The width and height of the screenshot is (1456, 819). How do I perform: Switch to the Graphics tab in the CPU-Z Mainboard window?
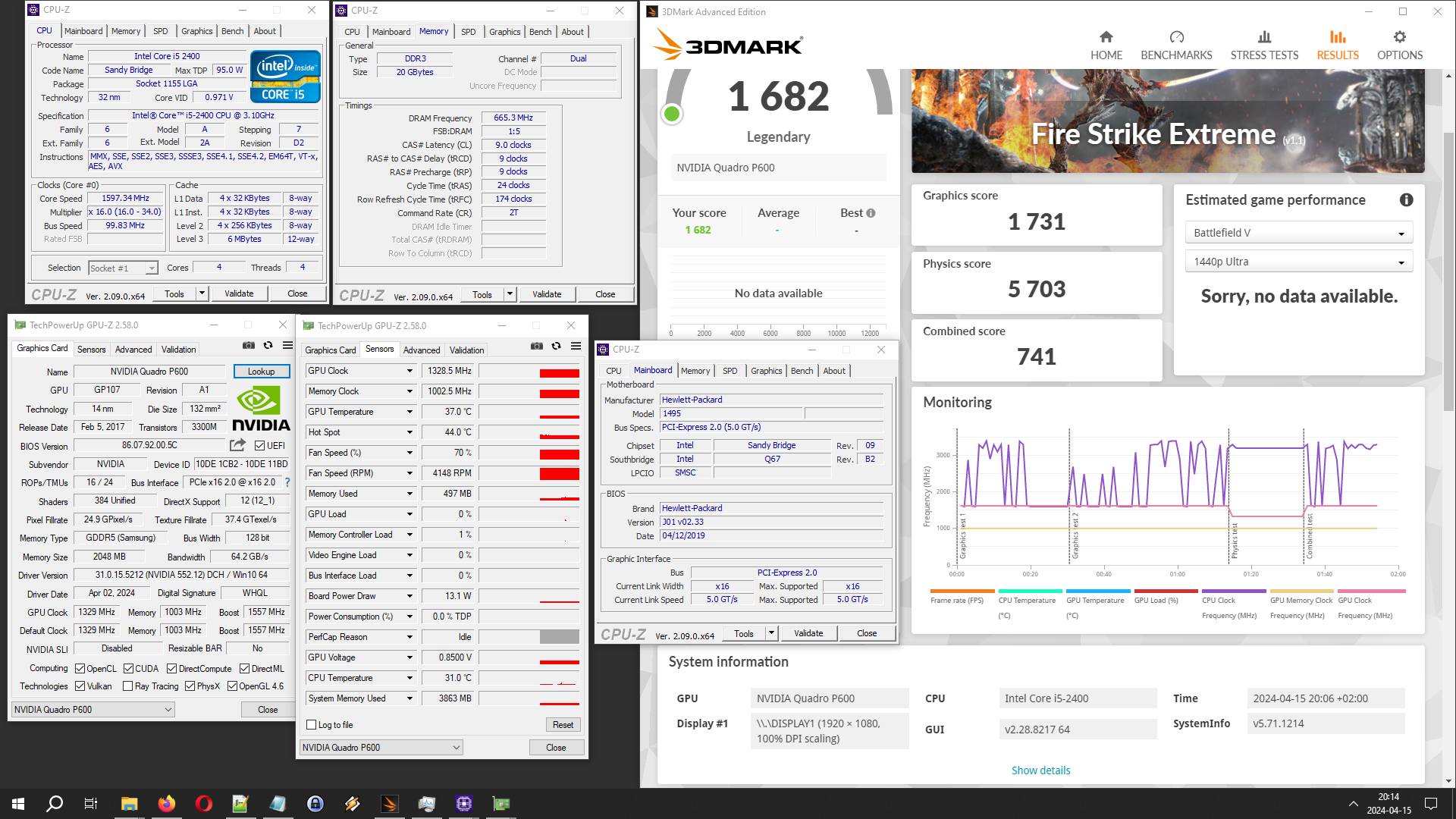click(766, 371)
